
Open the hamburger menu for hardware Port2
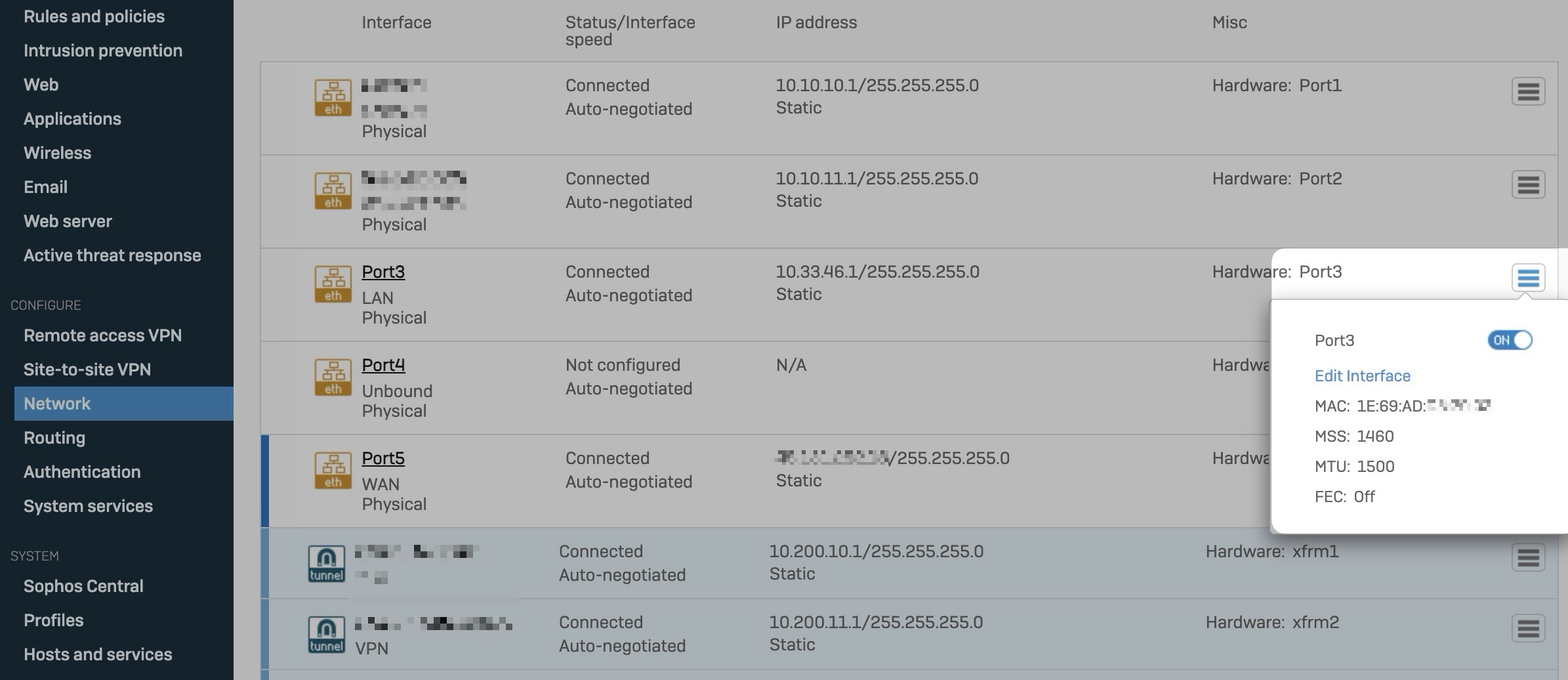(x=1528, y=184)
